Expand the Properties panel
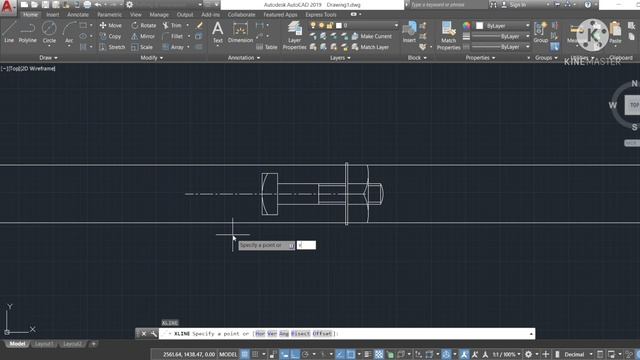Image resolution: width=640 pixels, height=360 pixels. pyautogui.click(x=480, y=58)
